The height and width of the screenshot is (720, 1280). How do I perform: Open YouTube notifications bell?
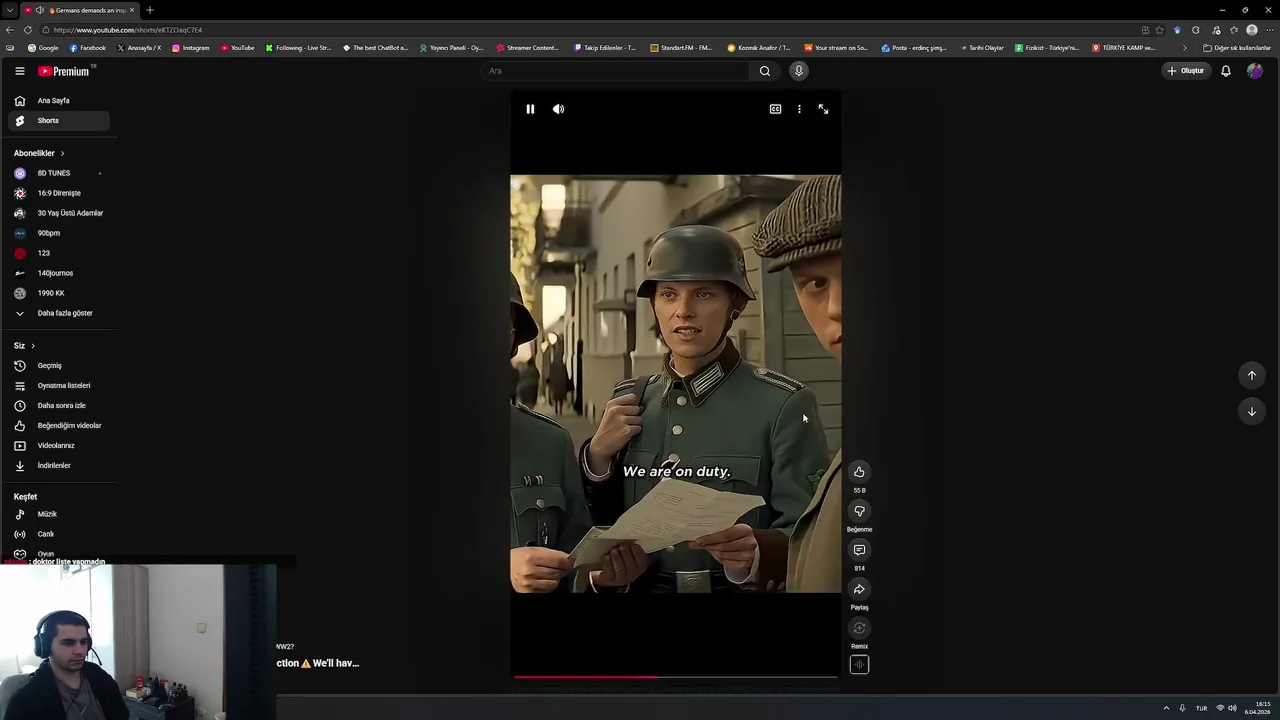tap(1225, 71)
